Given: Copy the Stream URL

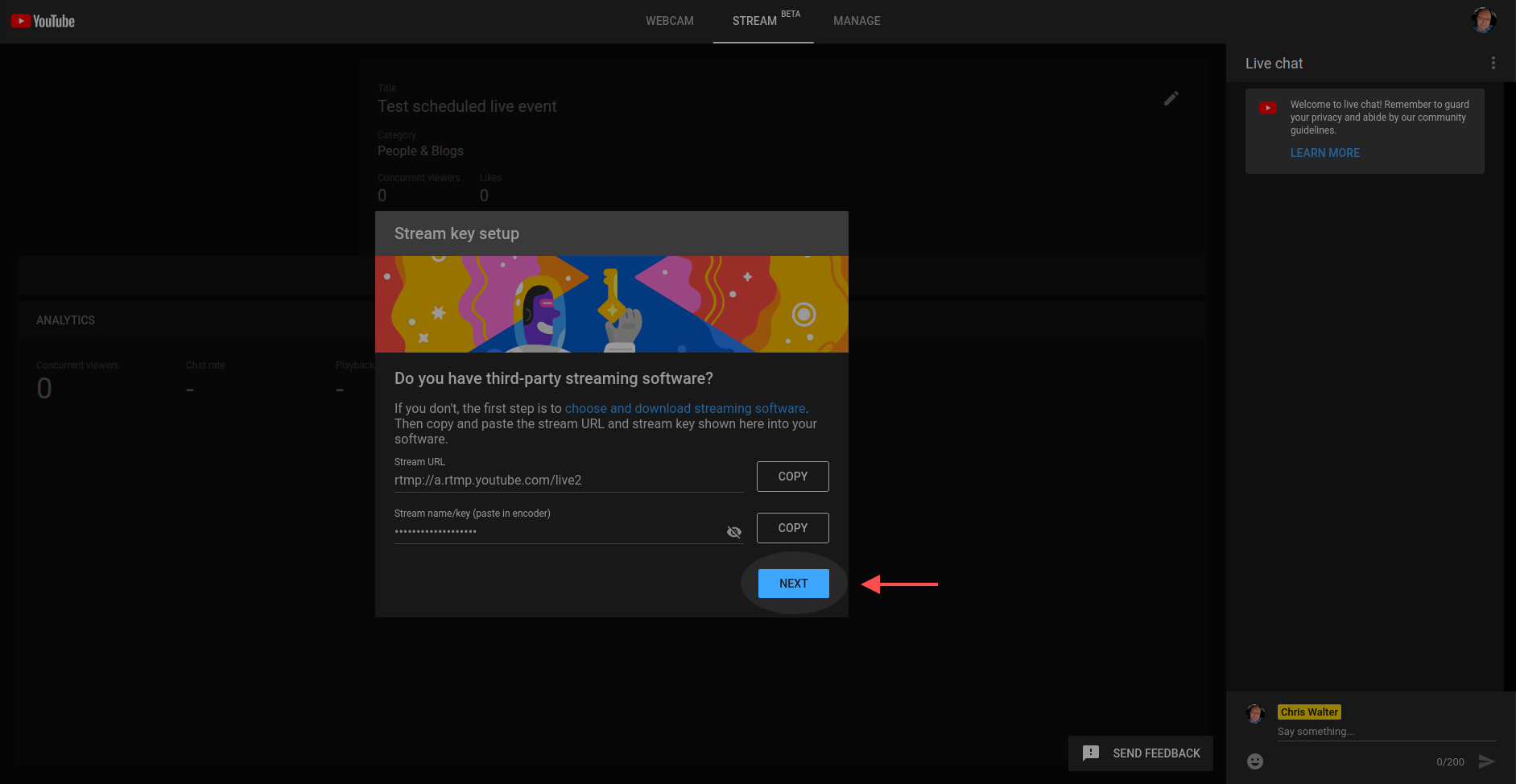Looking at the screenshot, I should coord(792,477).
